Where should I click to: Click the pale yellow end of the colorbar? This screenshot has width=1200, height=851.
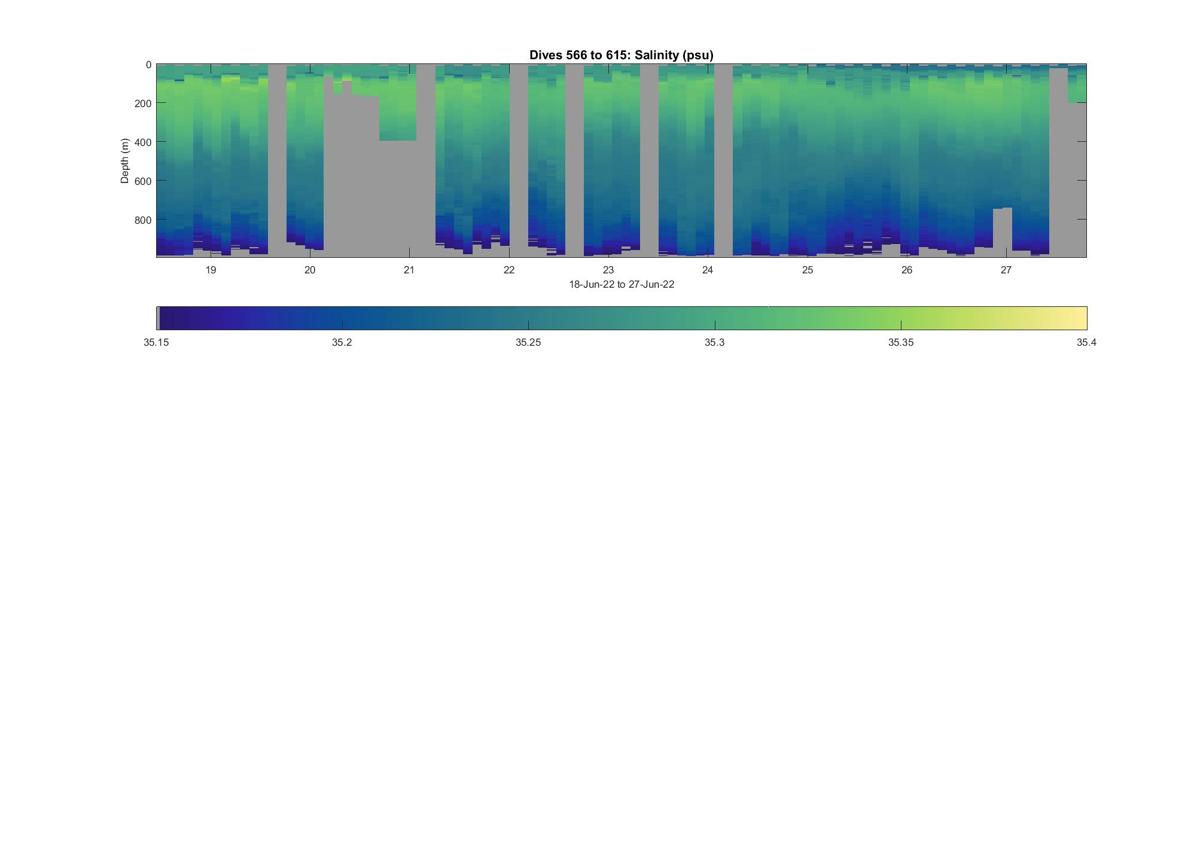click(x=1078, y=318)
